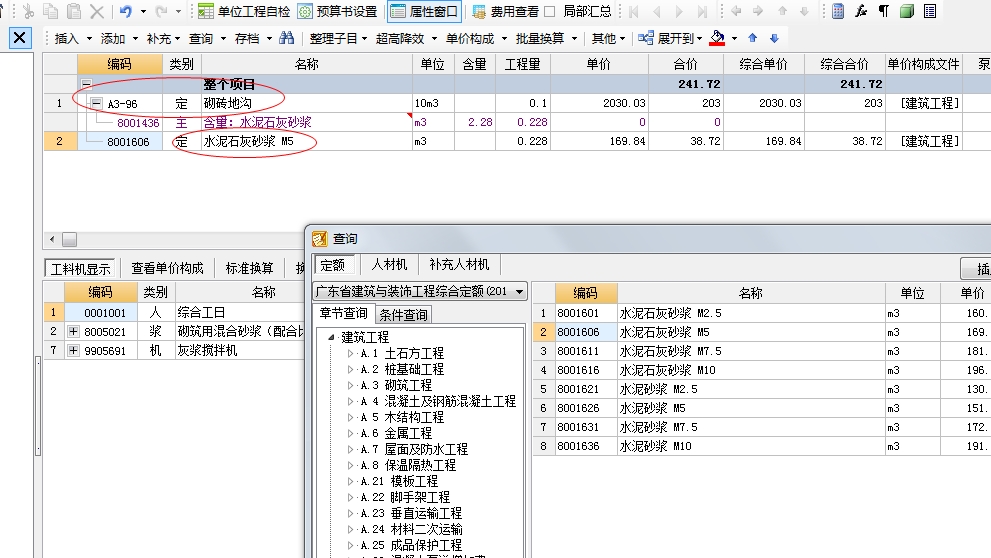The image size is (991, 558).
Task: Click the delete X icon in top toolbar
Action: pos(97,11)
